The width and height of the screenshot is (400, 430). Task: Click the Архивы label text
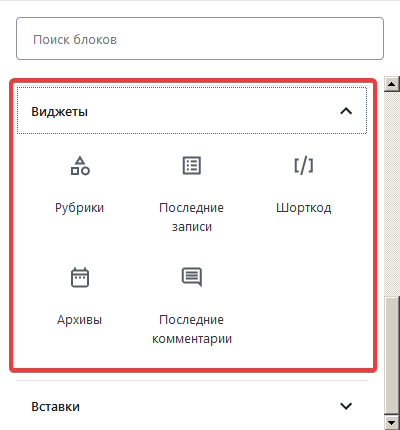80,320
